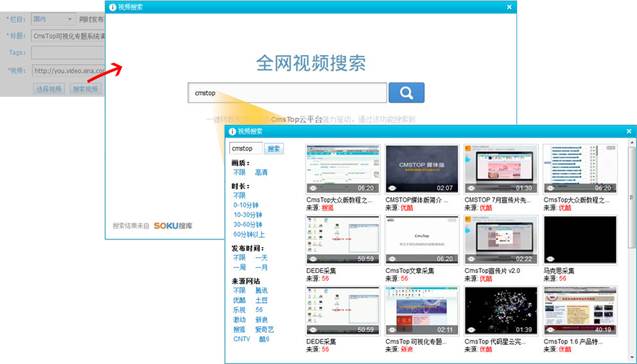The width and height of the screenshot is (637, 364).
Task: Choose 搜狐 in the 来源网站 filter list
Action: pos(239,329)
